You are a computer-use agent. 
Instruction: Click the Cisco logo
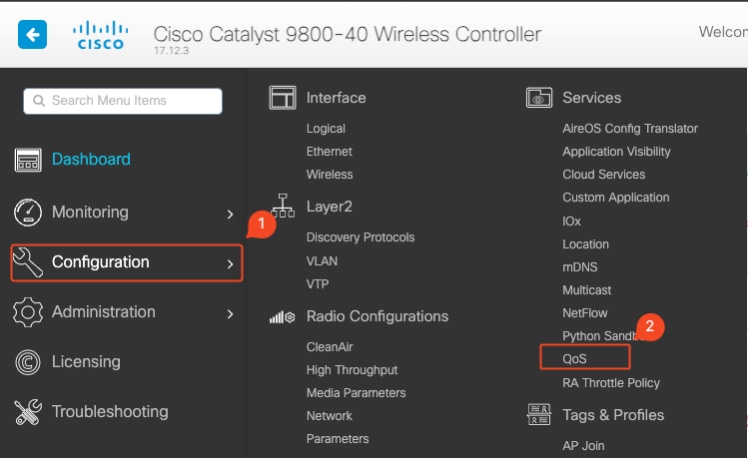click(100, 35)
